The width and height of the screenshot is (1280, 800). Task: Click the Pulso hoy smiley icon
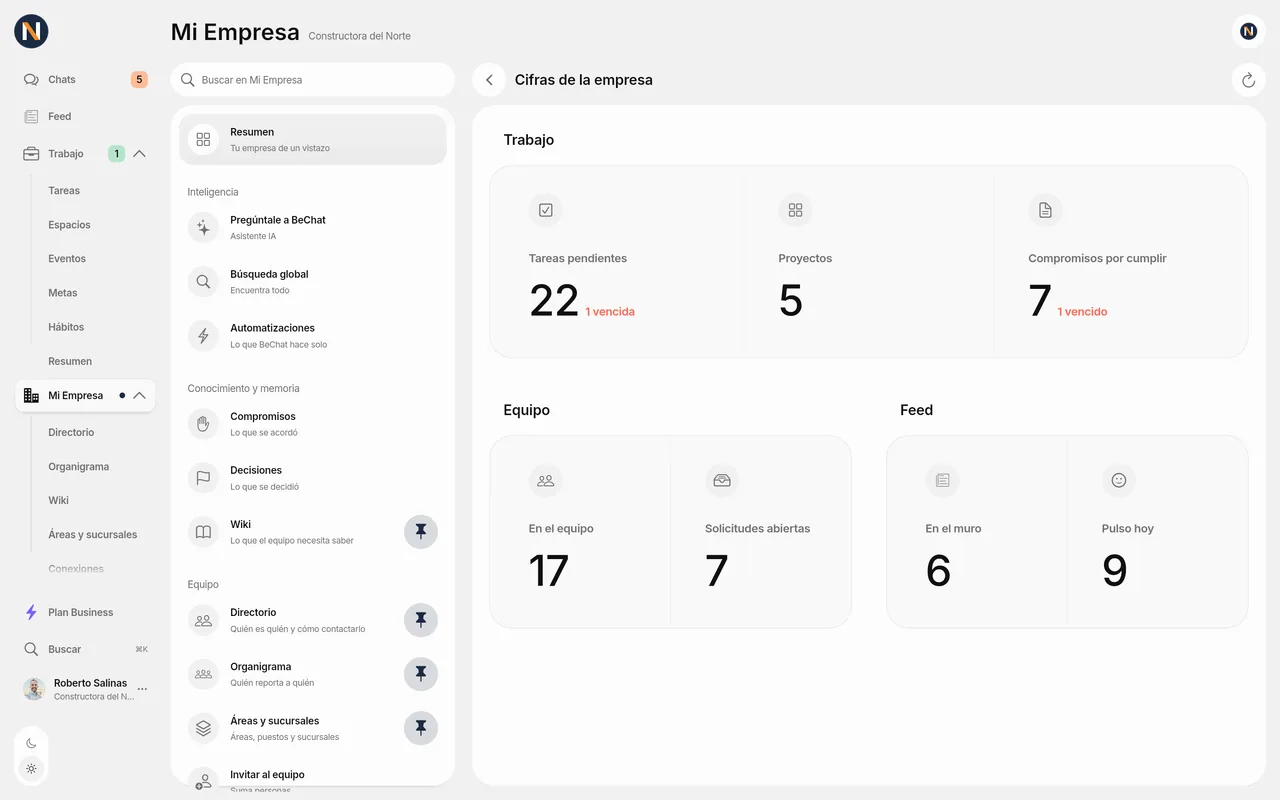pyautogui.click(x=1118, y=480)
